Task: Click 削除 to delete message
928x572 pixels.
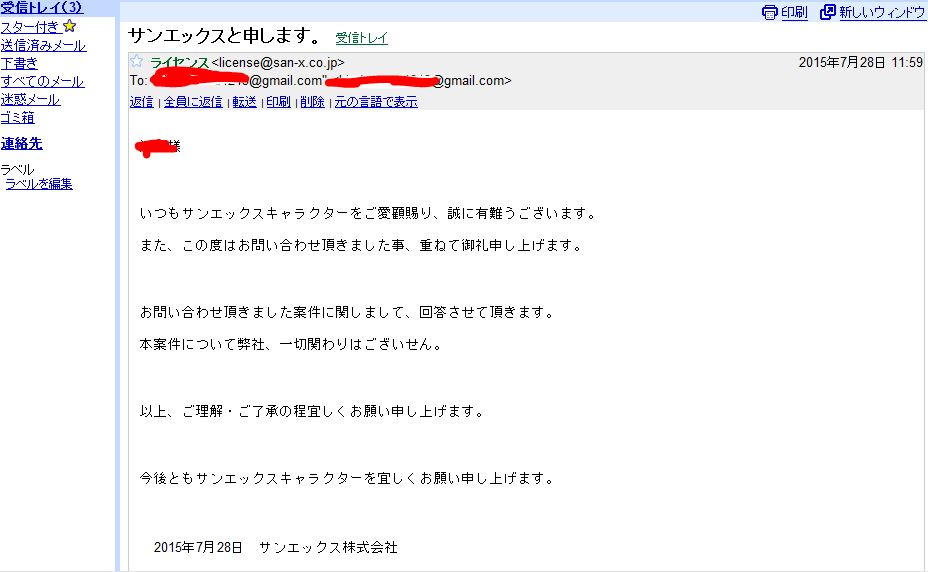Action: click(x=312, y=102)
